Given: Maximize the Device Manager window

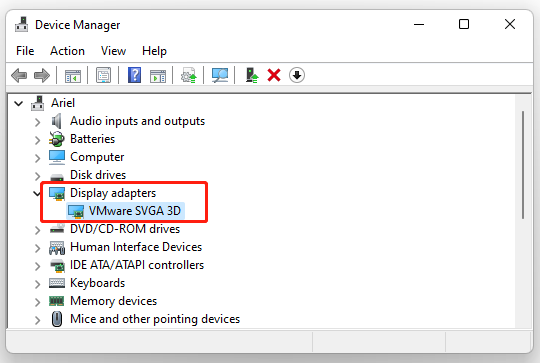Looking at the screenshot, I should [464, 24].
